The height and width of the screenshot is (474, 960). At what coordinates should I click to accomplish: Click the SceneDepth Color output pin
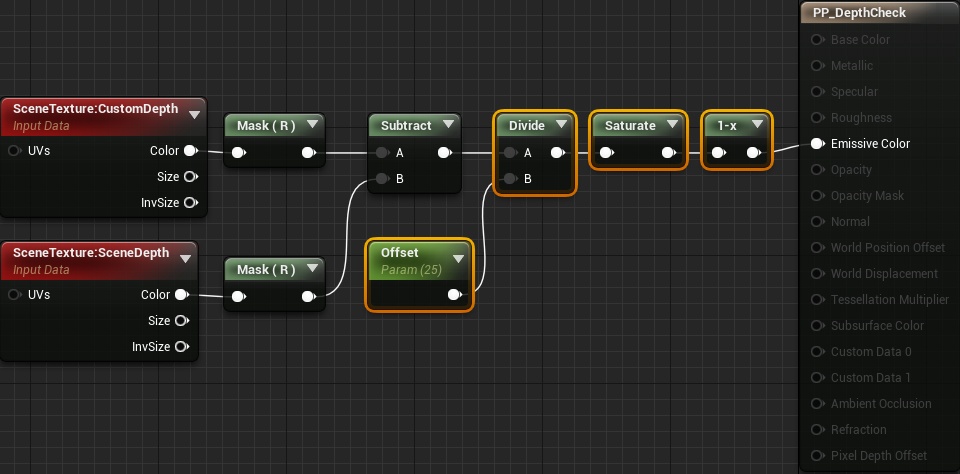[x=181, y=295]
